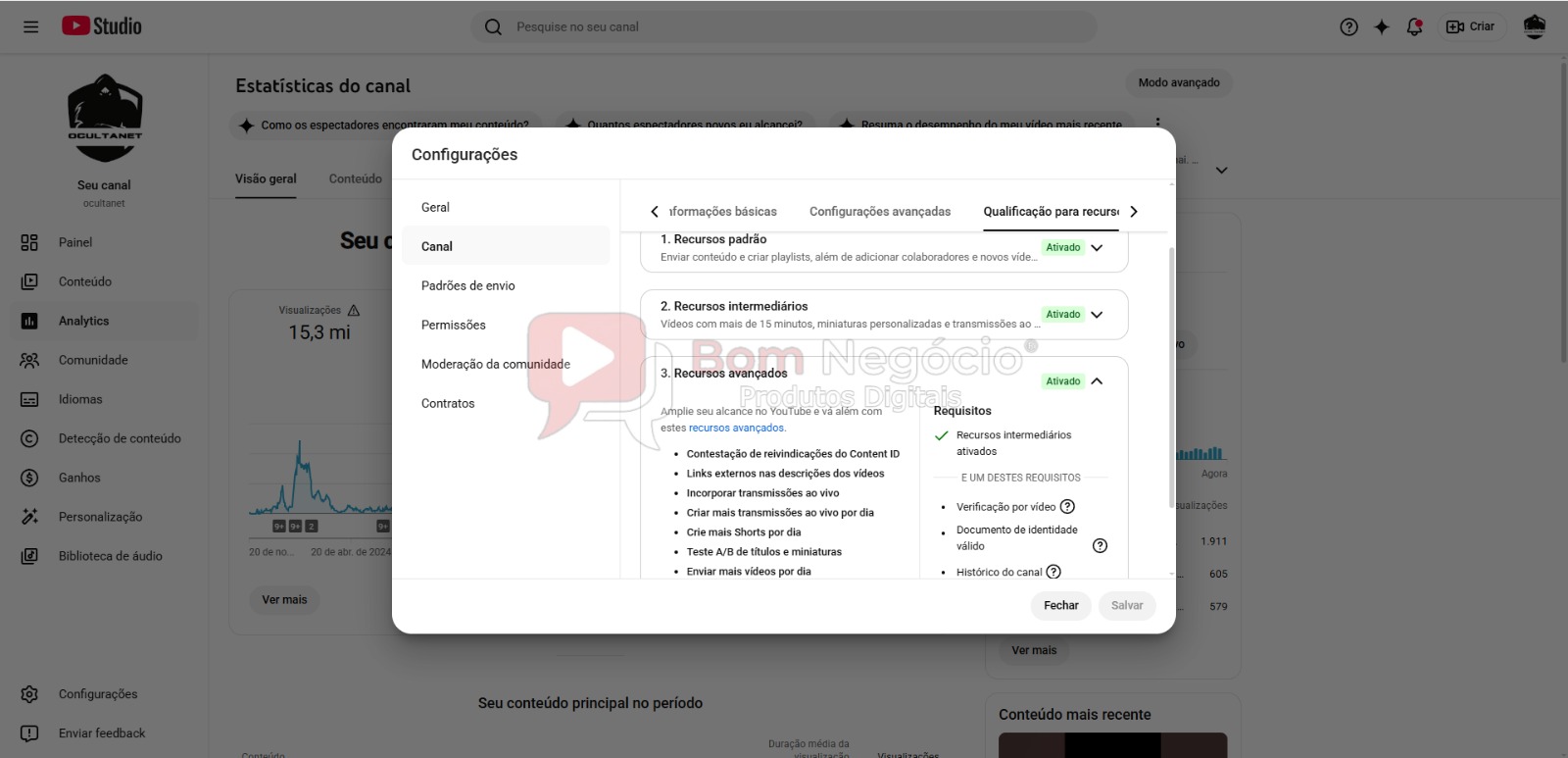Switch to Configurações avançadas tab
Screen dimensions: 1568x758
(x=880, y=212)
